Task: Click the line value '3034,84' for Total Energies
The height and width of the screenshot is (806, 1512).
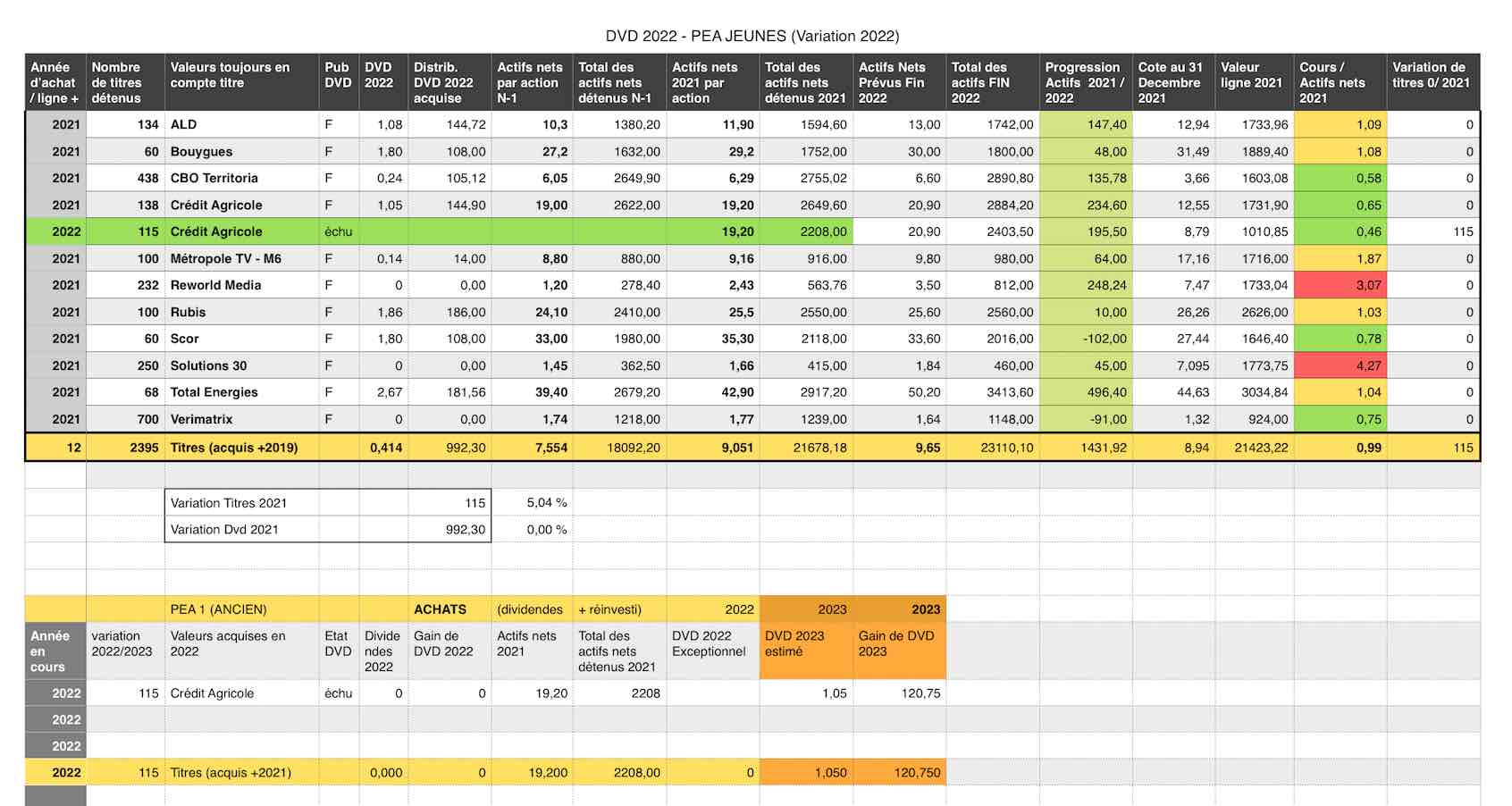Action: pos(1255,392)
